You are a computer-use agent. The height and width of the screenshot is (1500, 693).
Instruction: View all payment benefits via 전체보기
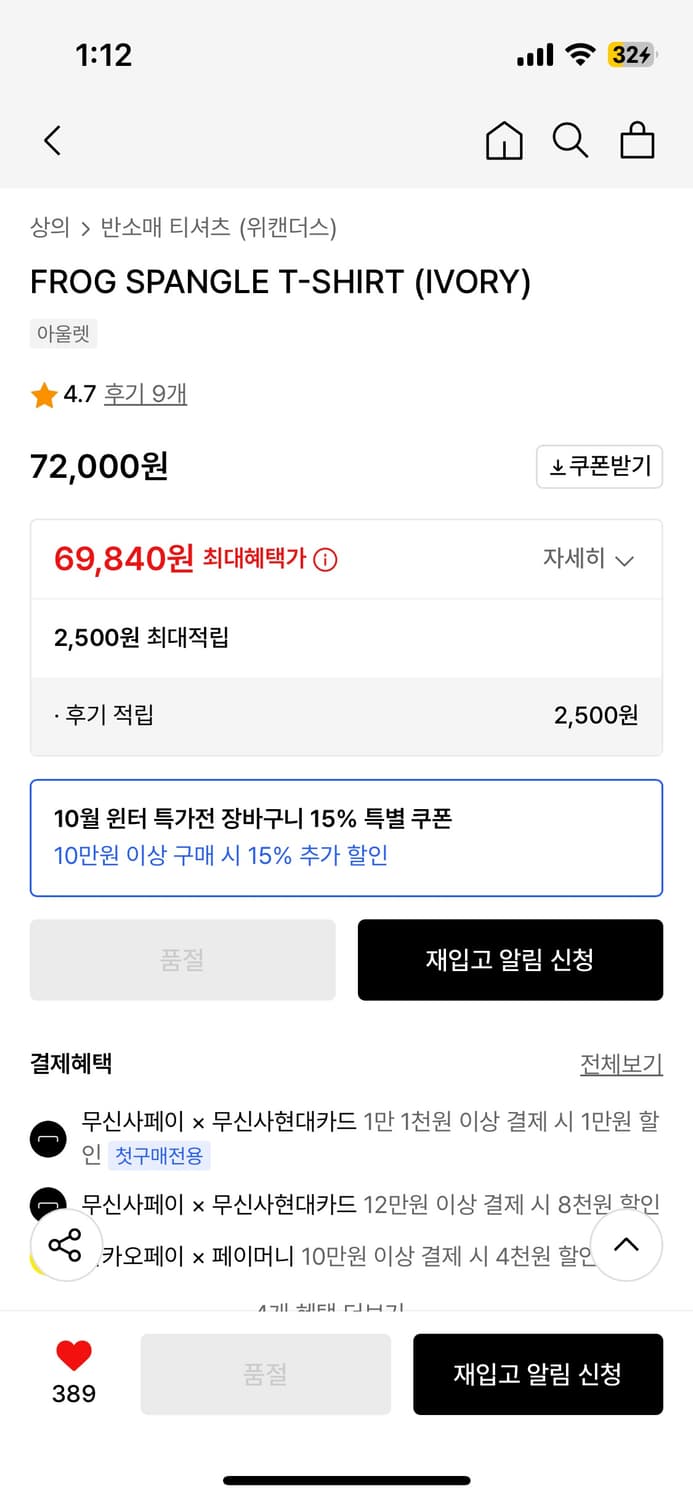[620, 1065]
